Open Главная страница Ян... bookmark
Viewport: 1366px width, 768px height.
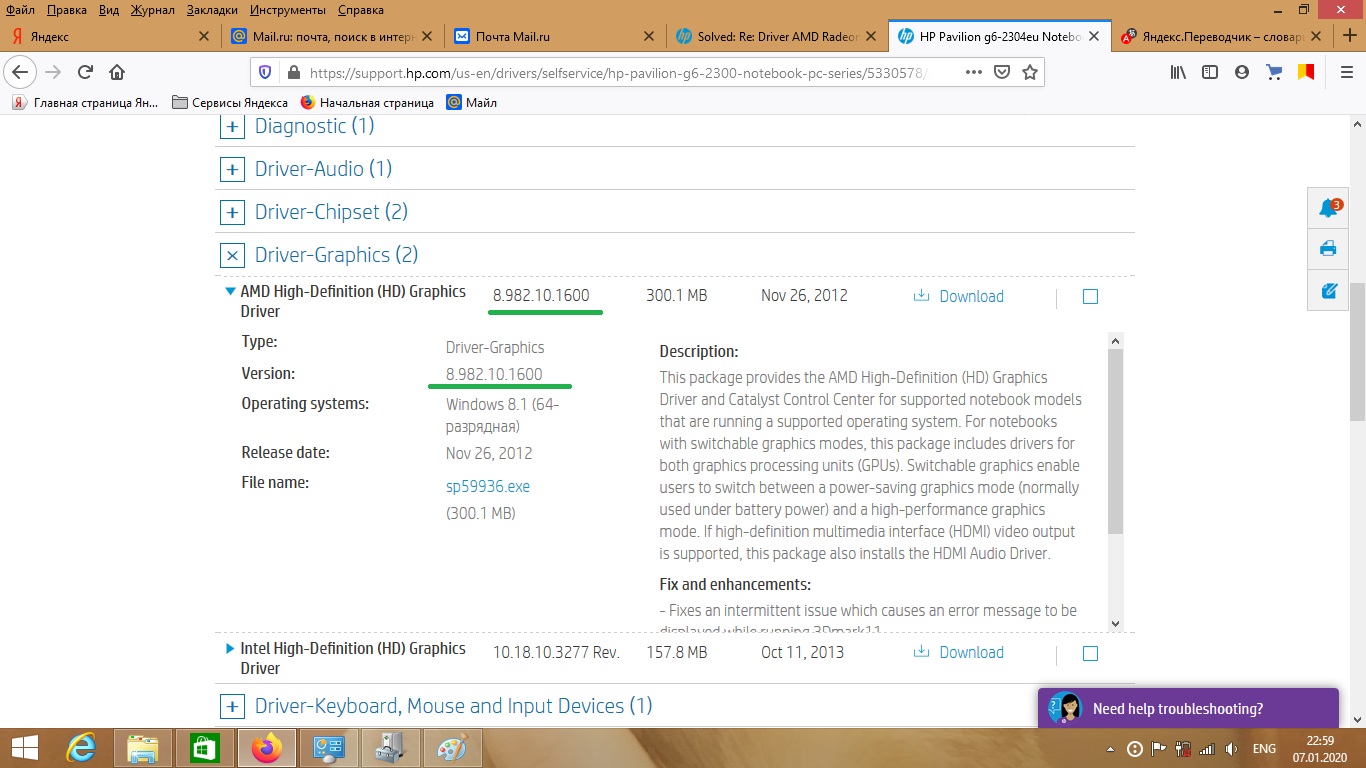pos(85,102)
